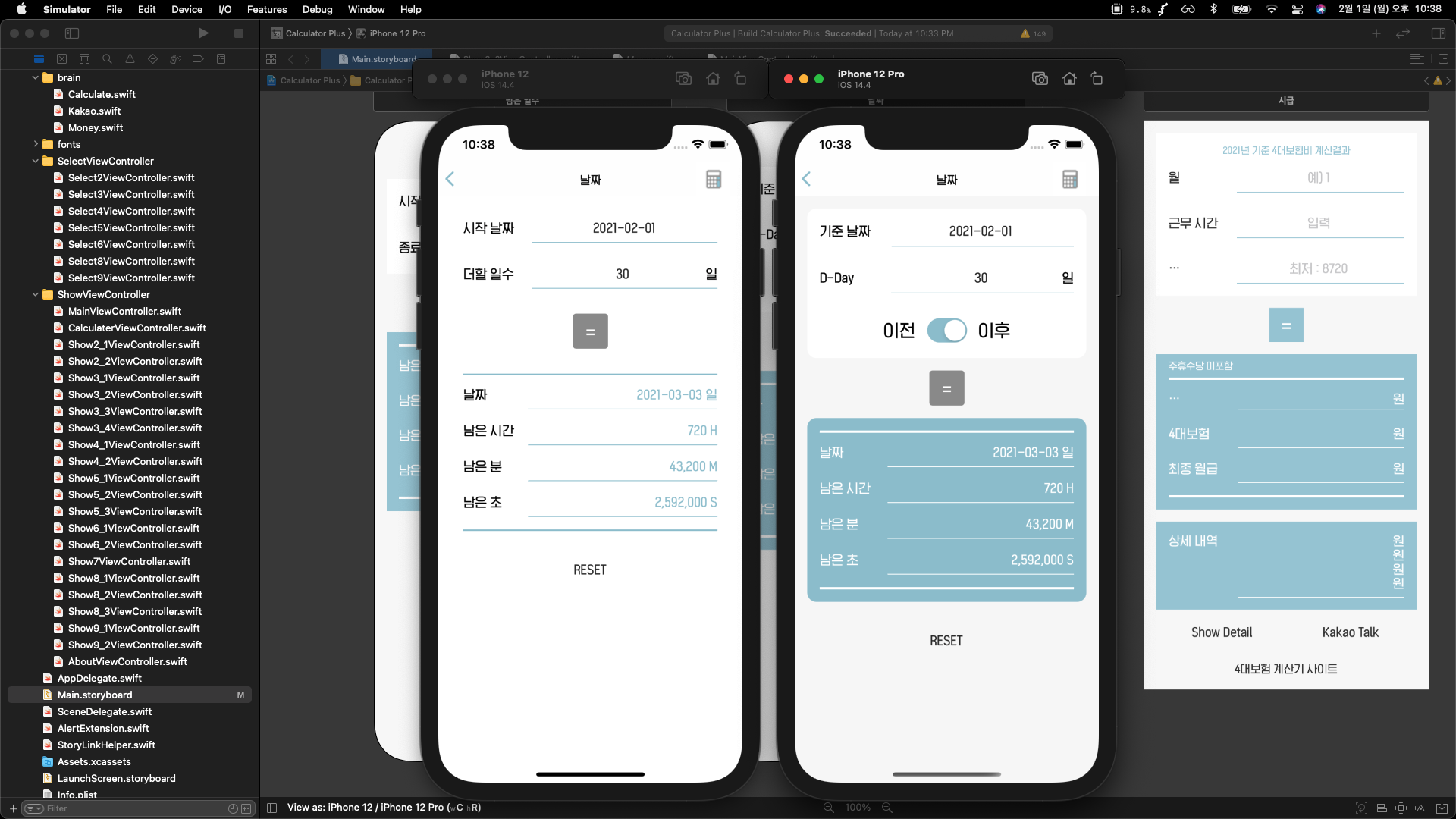Collapse the ShowViewController folder

35,294
